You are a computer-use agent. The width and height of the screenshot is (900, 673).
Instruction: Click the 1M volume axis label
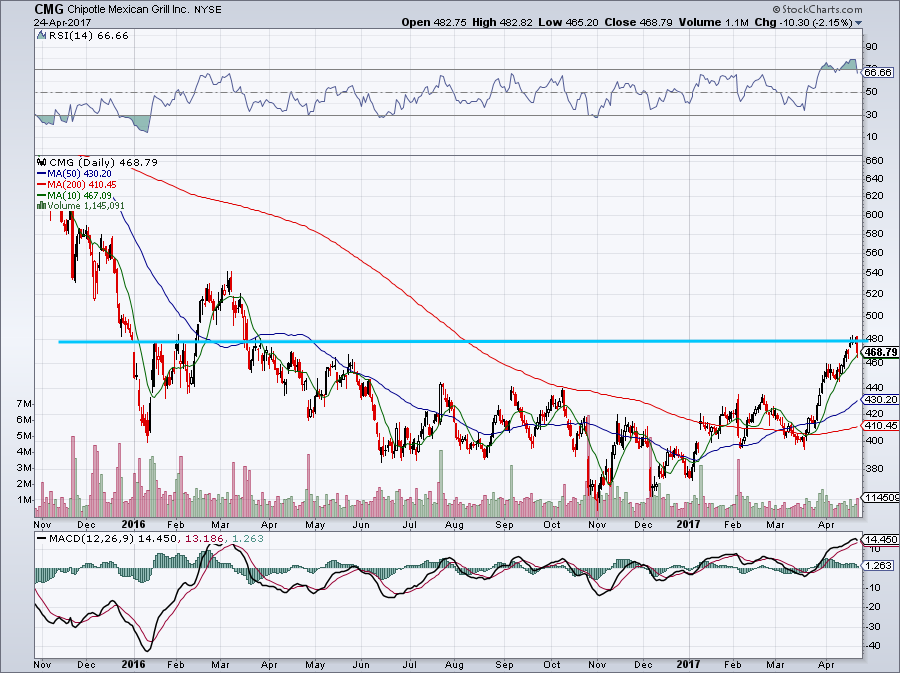24,500
